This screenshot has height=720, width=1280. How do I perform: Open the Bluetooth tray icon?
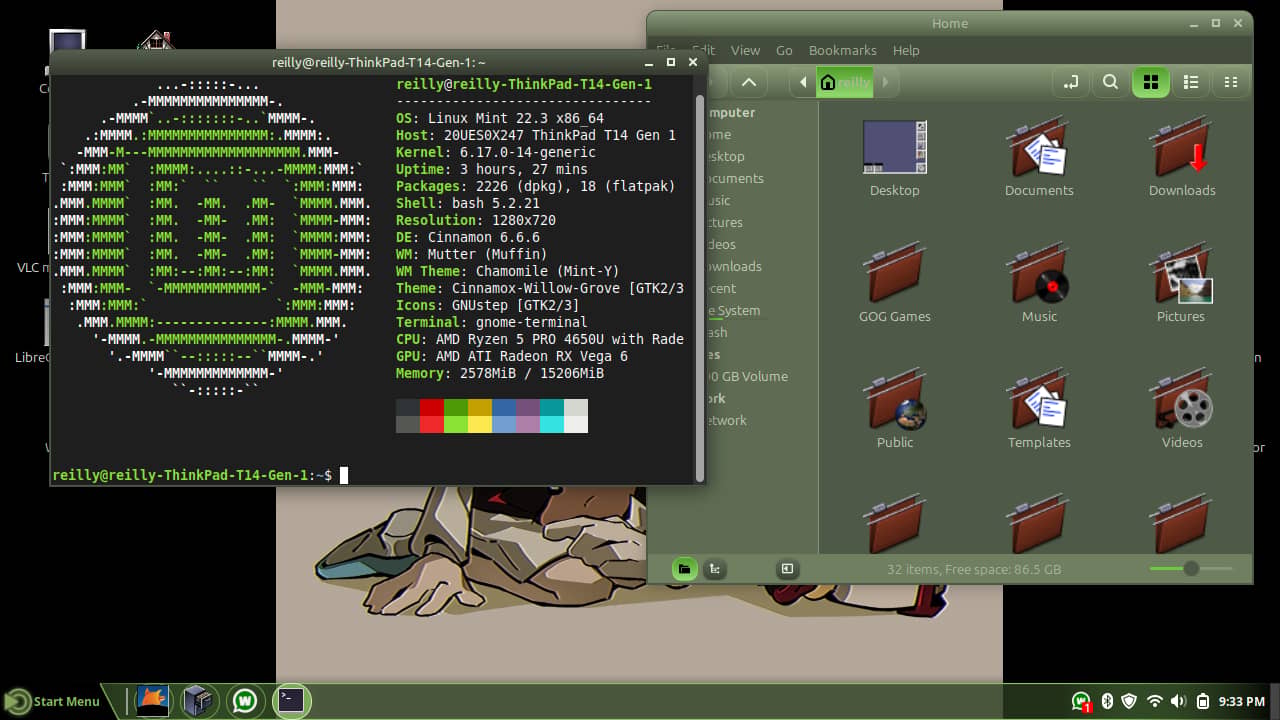coord(1107,701)
